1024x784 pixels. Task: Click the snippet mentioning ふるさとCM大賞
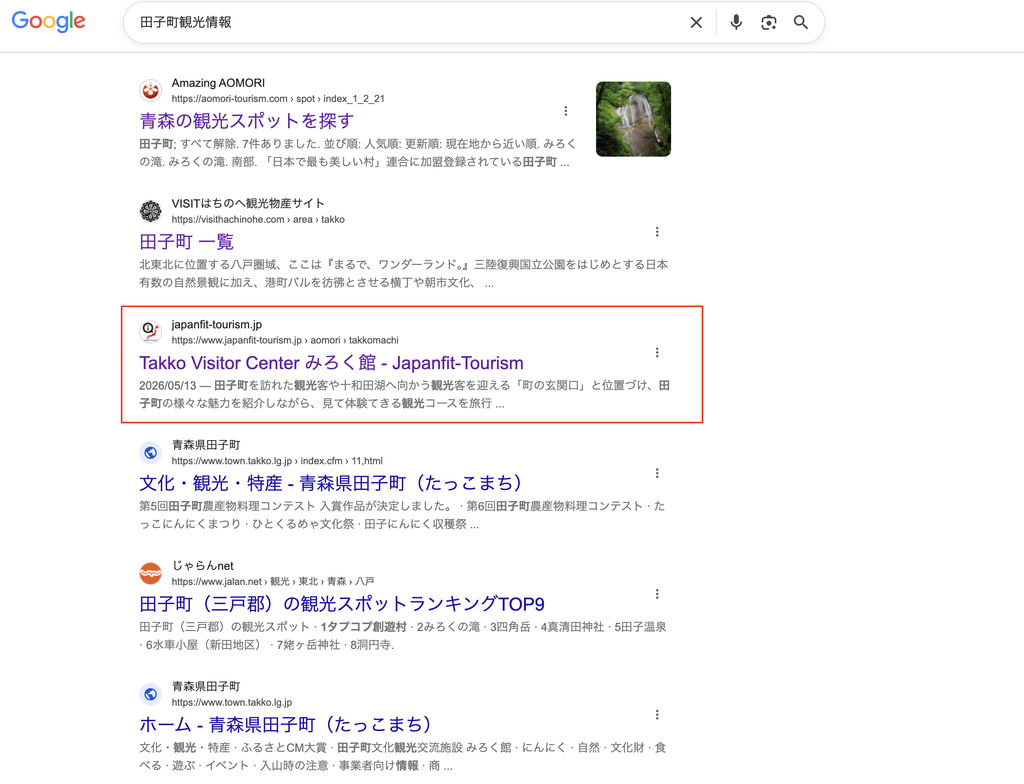403,757
